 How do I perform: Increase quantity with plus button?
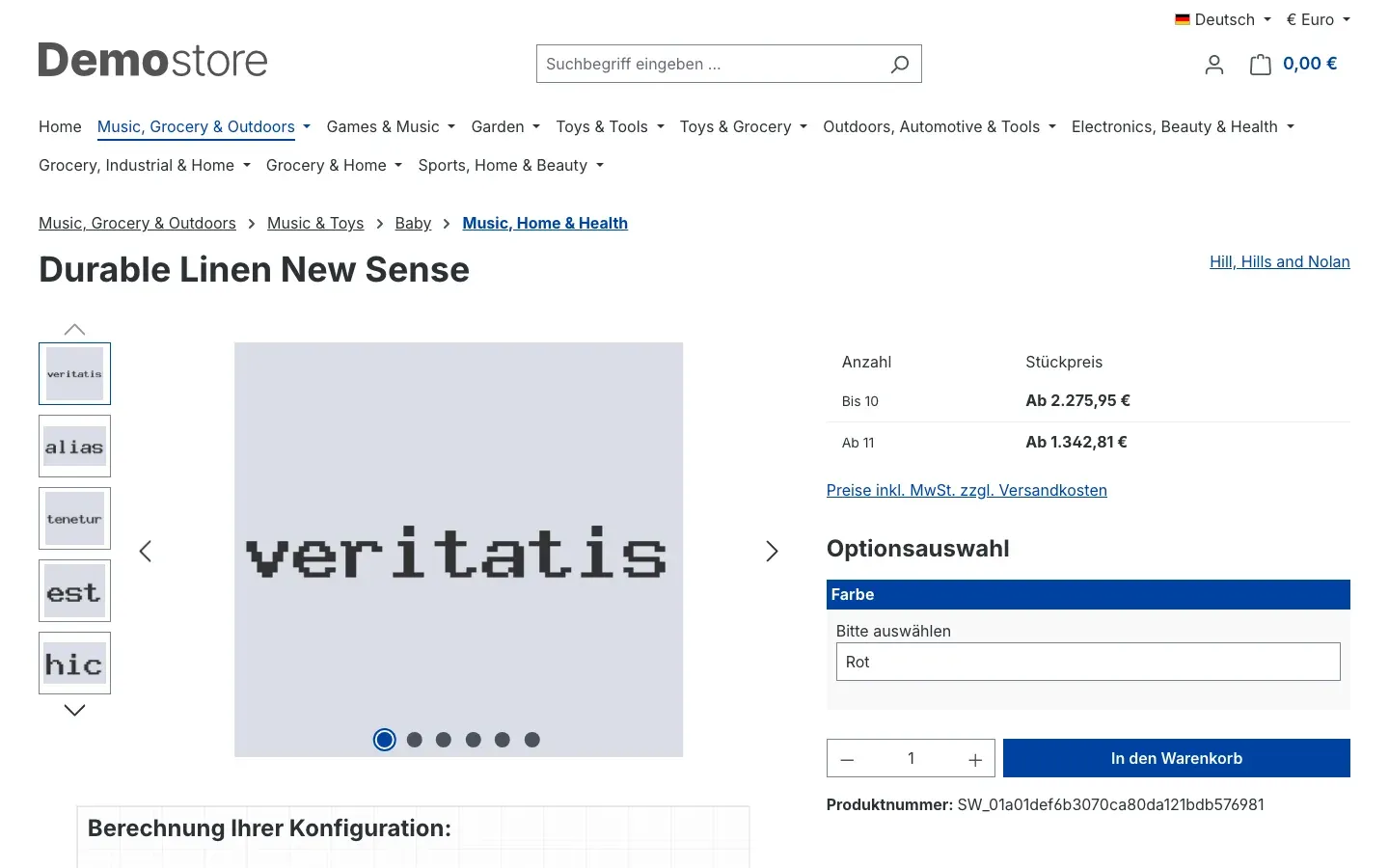coord(975,759)
